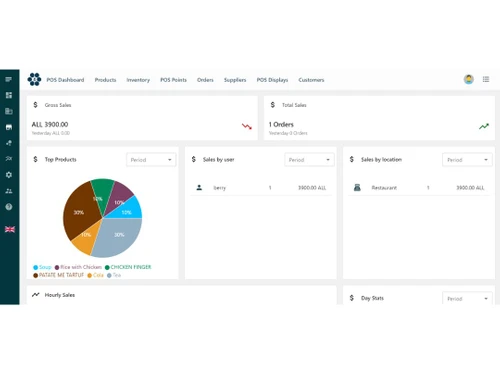
Task: Toggle PATATE ME TARTUF legend entry
Action: click(58, 275)
